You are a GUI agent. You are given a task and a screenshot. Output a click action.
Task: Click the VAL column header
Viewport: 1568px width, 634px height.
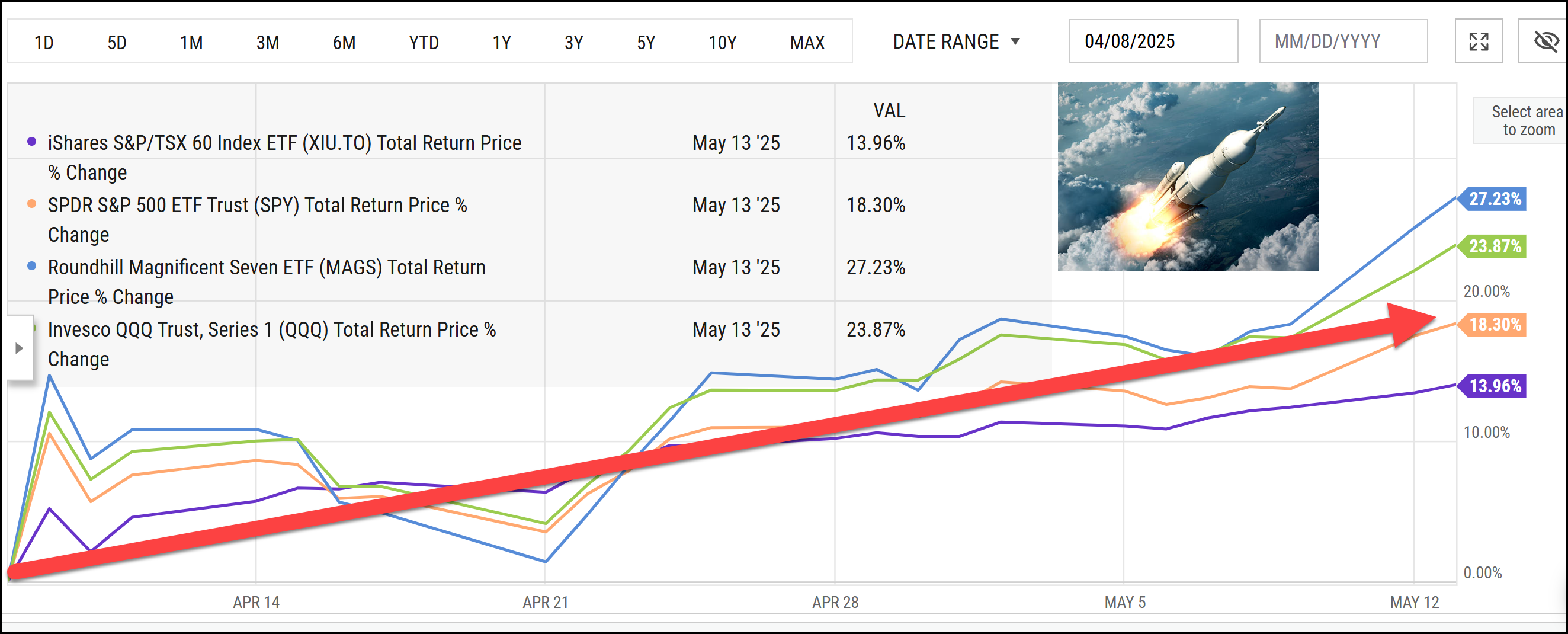coord(889,110)
